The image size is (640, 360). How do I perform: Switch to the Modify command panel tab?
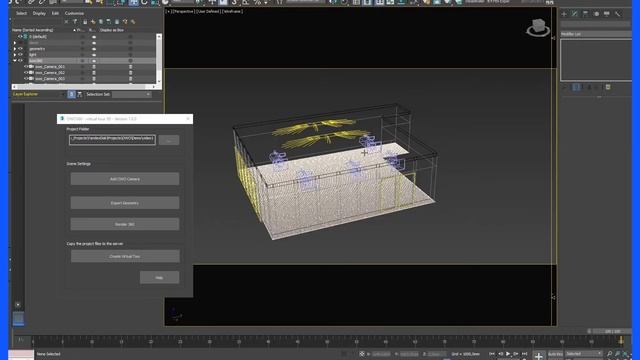(x=575, y=14)
